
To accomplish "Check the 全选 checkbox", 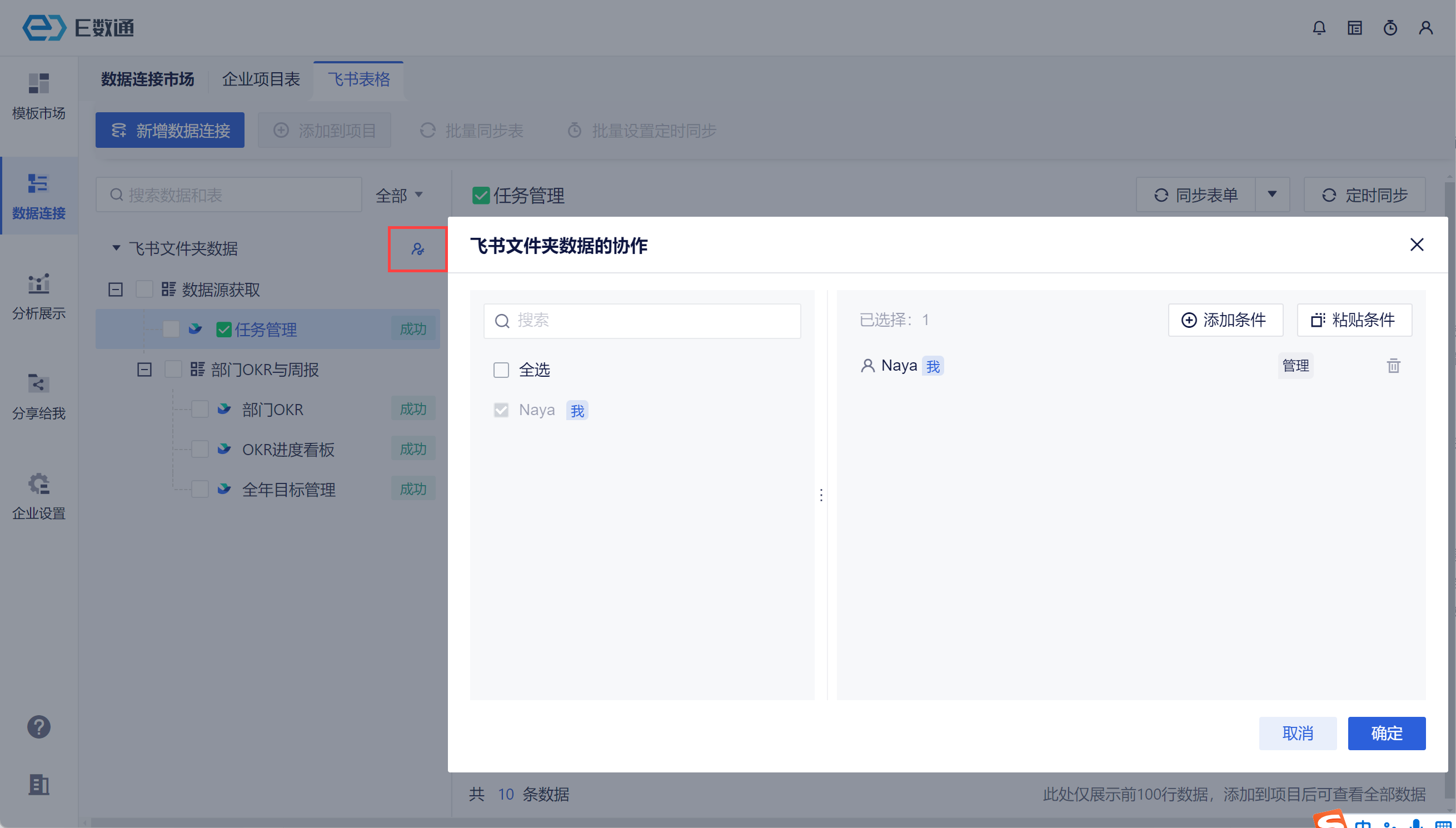I will coord(501,370).
